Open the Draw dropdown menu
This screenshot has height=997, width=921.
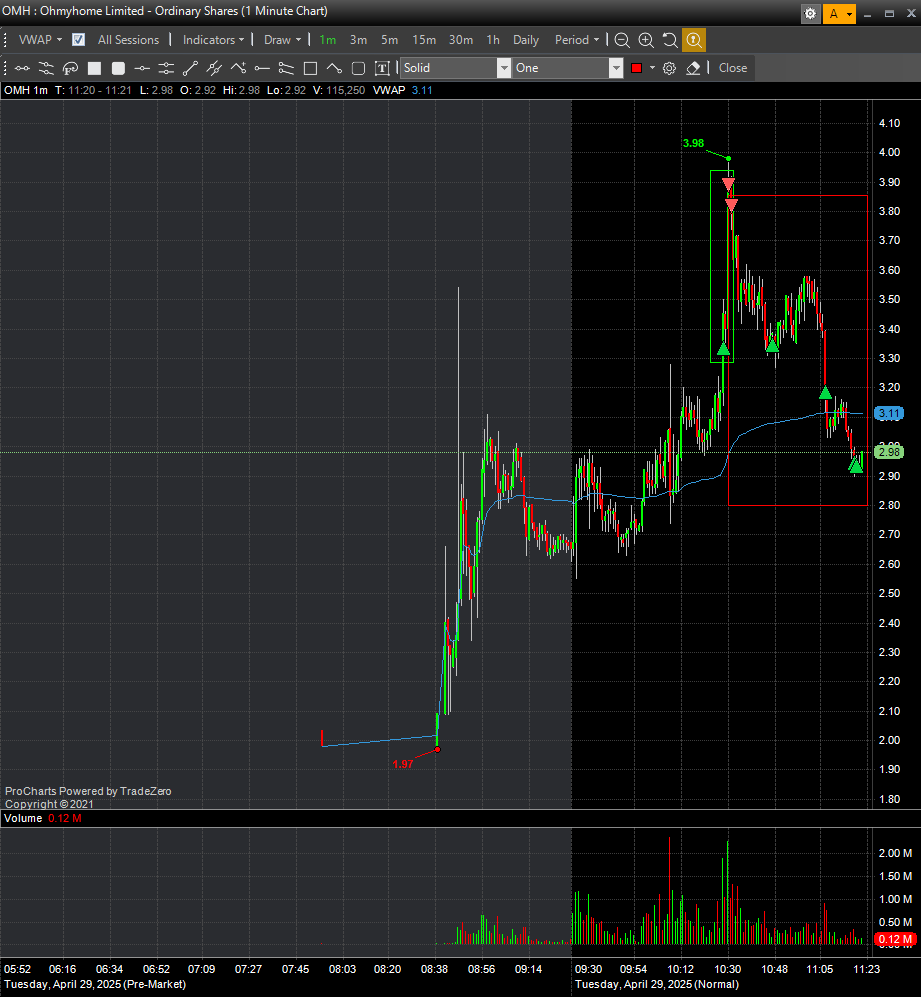click(282, 39)
